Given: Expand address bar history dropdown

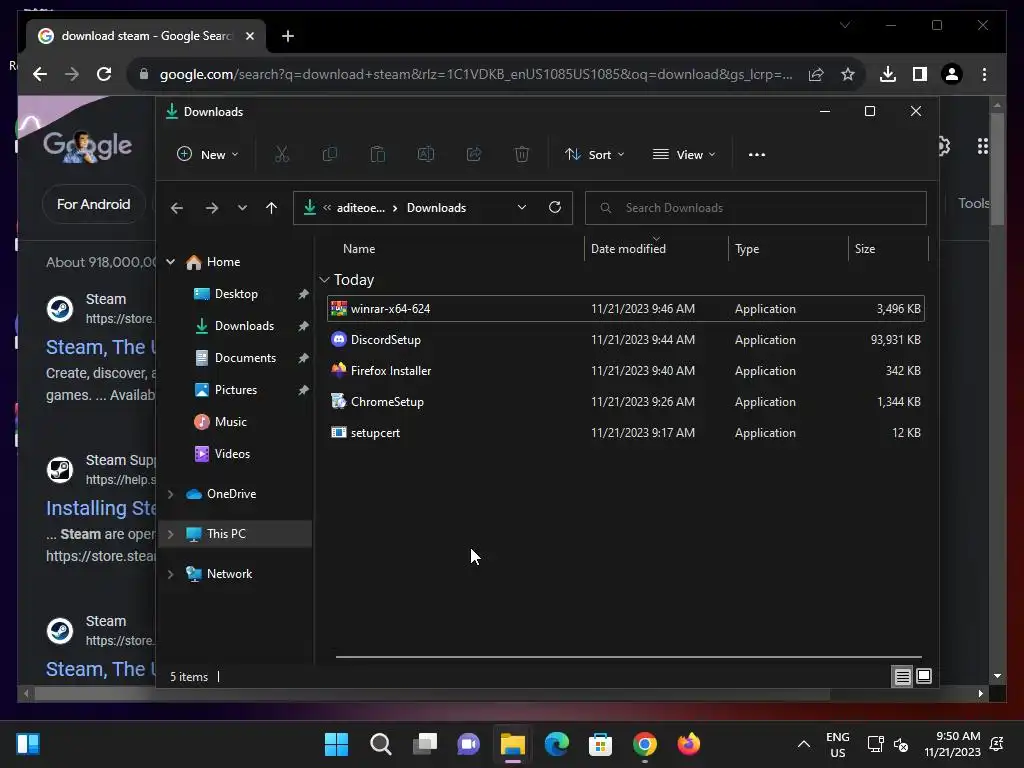Looking at the screenshot, I should click(x=522, y=207).
